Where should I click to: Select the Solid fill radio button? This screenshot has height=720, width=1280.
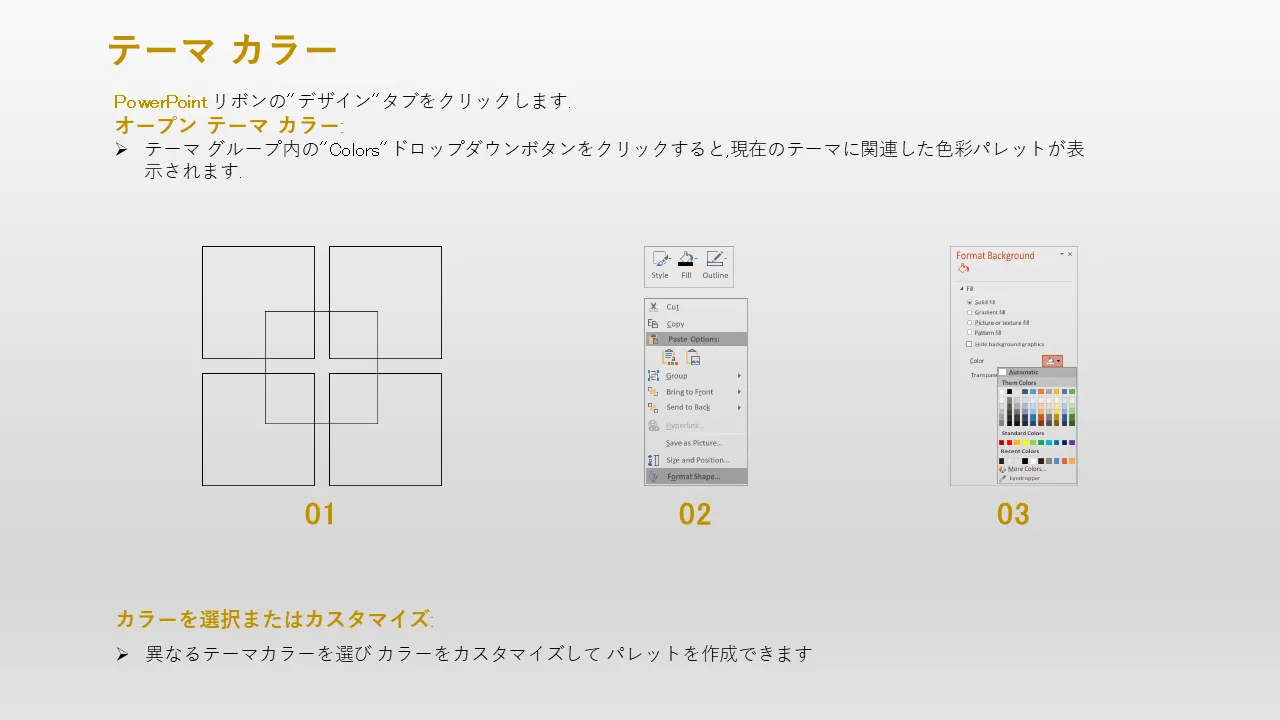[969, 302]
